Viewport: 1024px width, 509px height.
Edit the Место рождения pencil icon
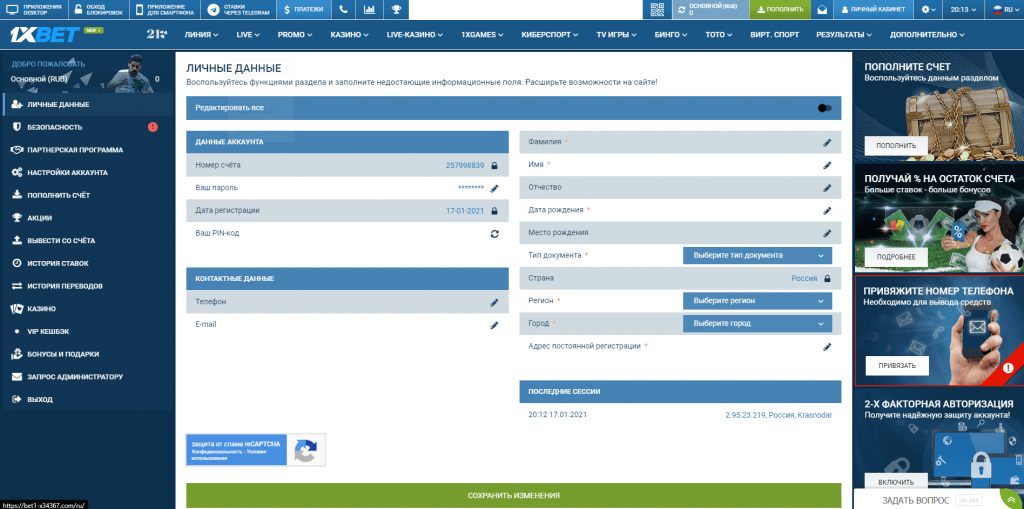pos(827,233)
